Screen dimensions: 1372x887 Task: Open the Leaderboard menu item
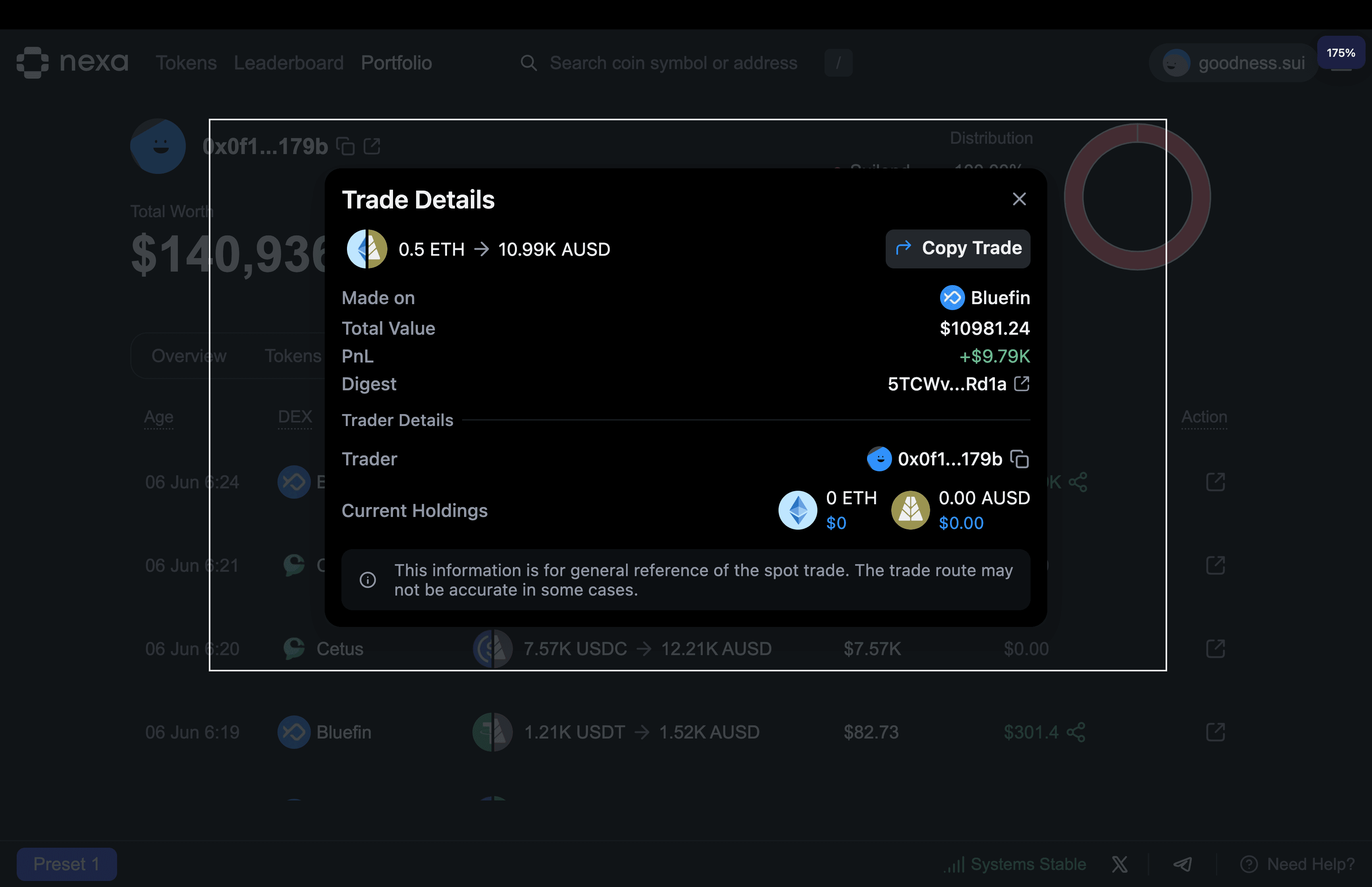[x=289, y=62]
